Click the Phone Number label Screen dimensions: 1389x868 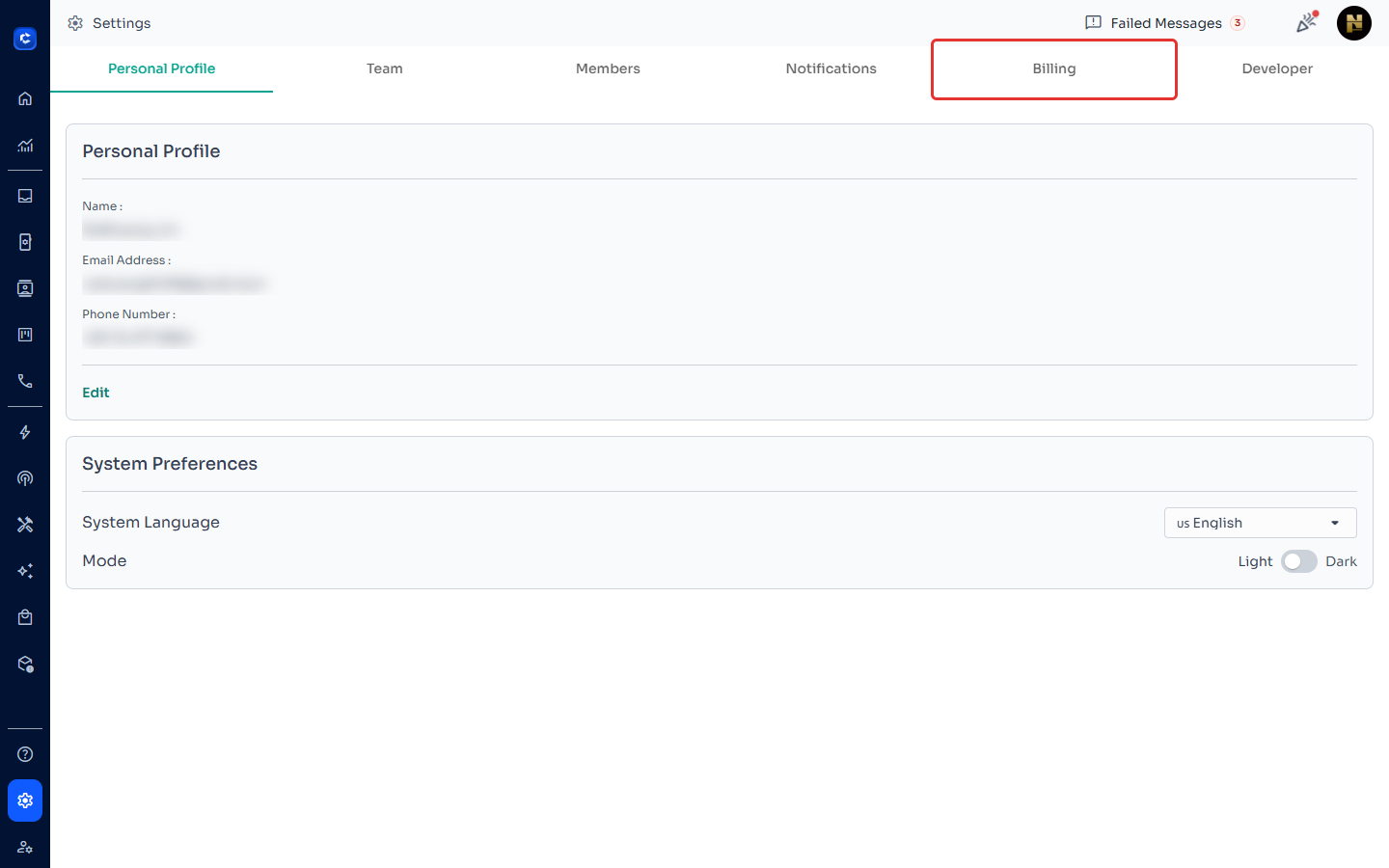128,314
